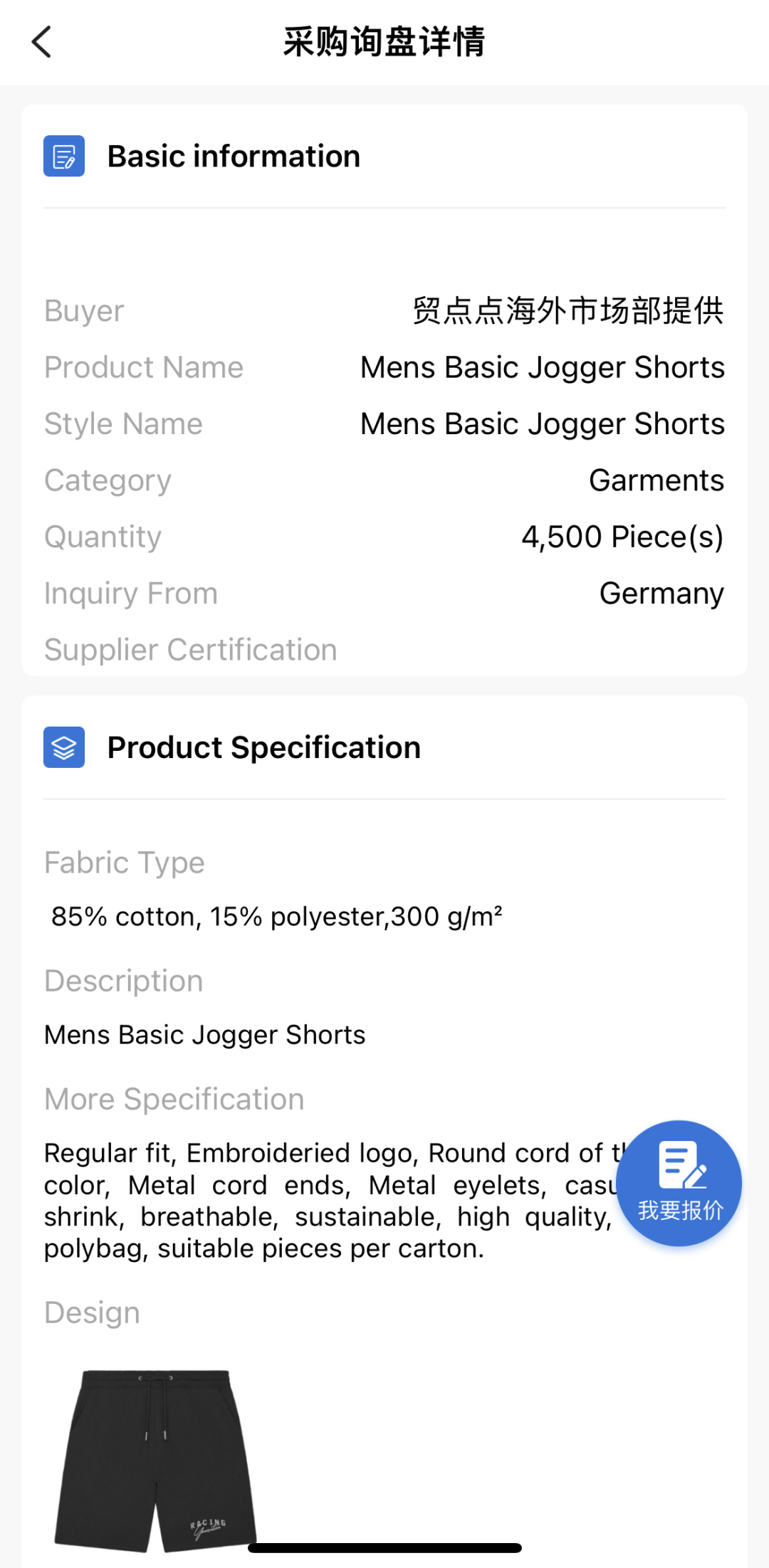
Task: Click the Basic information document icon
Action: click(64, 156)
